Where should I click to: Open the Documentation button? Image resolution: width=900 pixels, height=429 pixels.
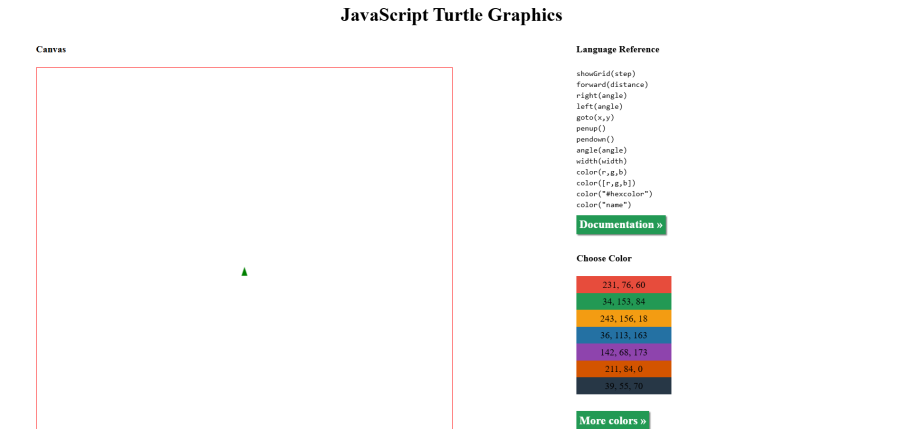(620, 225)
